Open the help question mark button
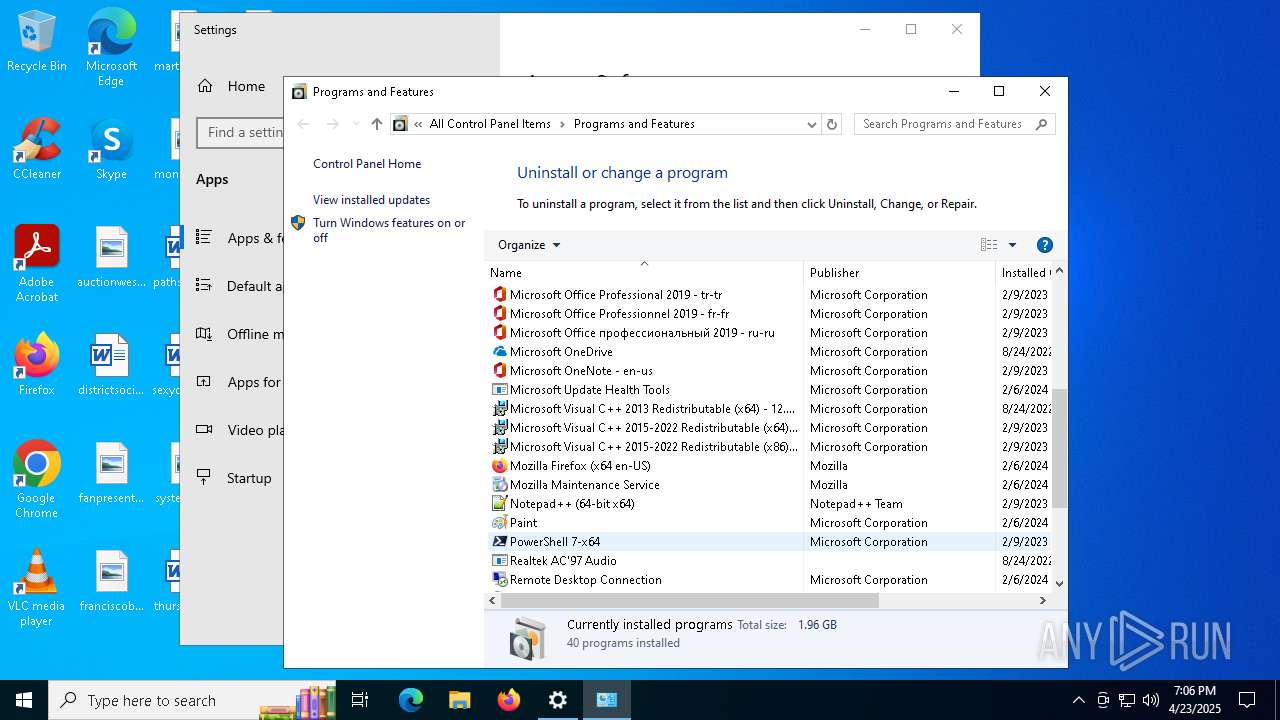 tap(1045, 245)
